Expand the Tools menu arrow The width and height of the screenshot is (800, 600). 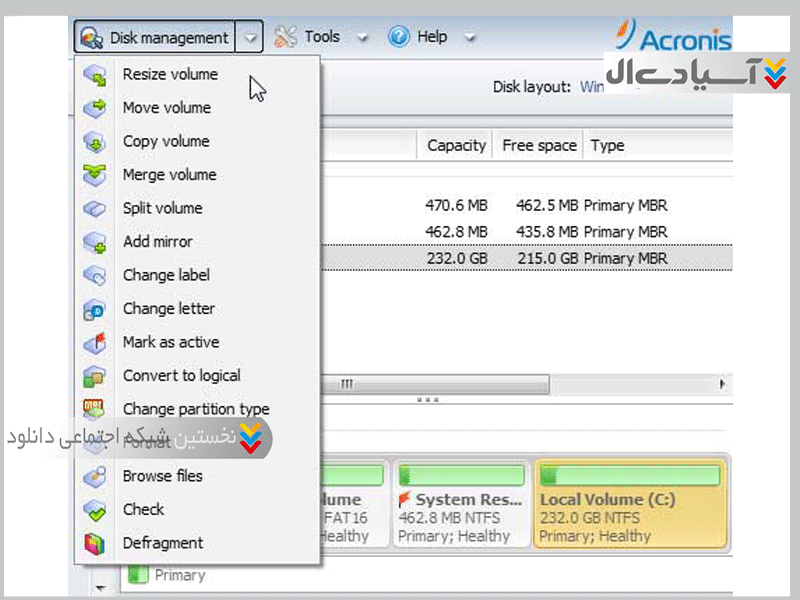(x=363, y=38)
